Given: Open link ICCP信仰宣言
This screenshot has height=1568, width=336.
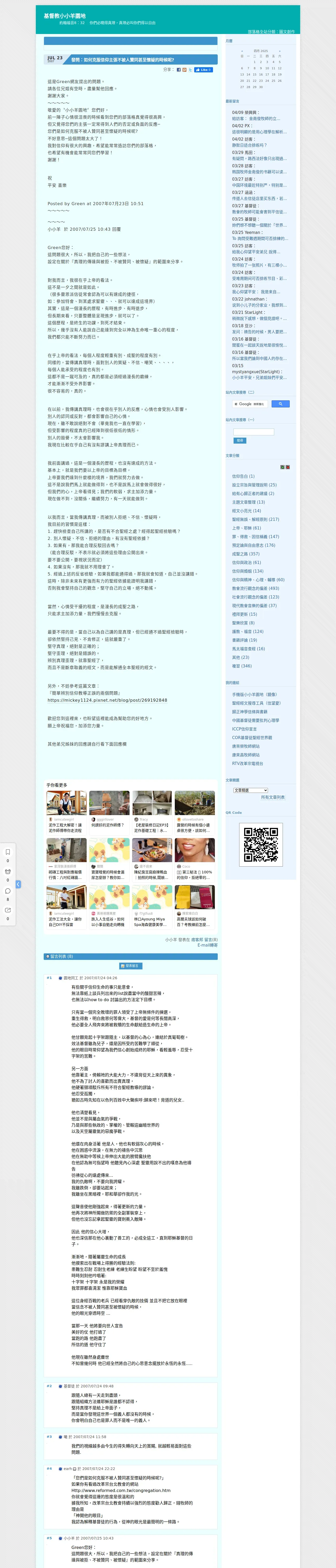Looking at the screenshot, I should pyautogui.click(x=244, y=729).
